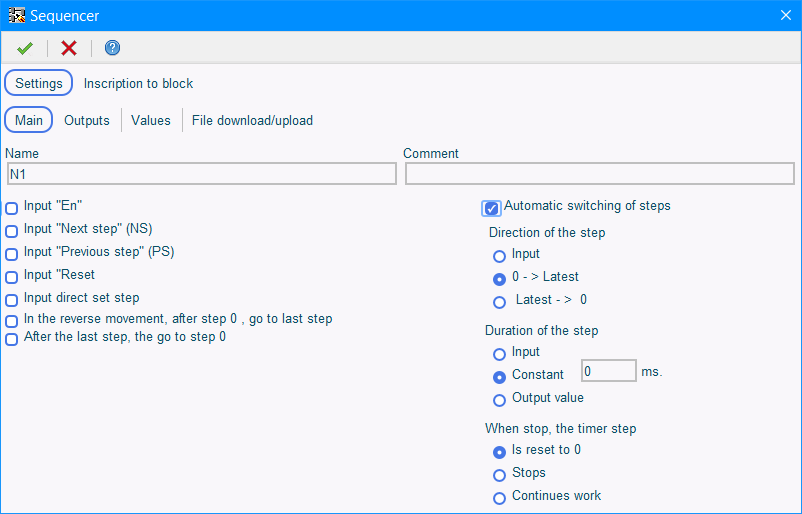The height and width of the screenshot is (514, 802).
Task: Switch to the Outputs tab
Action: point(86,120)
